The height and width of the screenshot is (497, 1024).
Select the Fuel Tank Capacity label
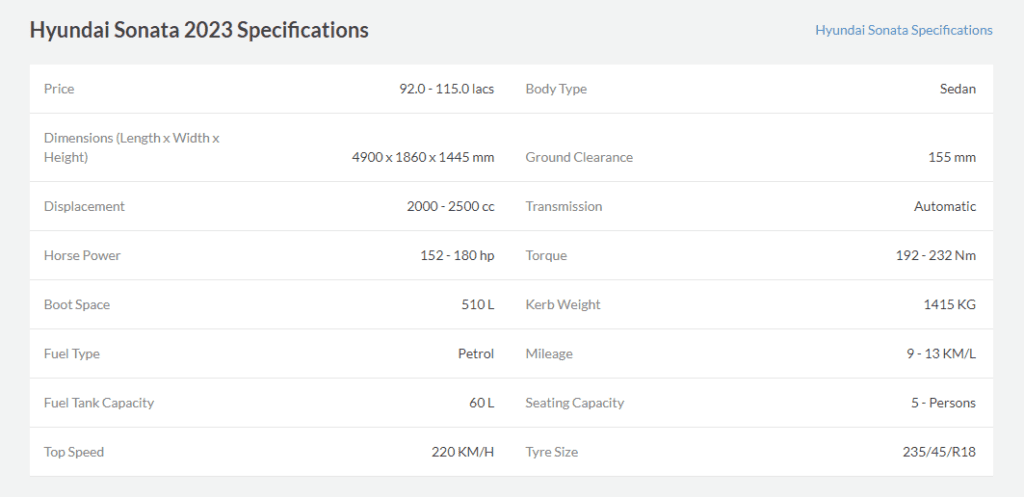click(99, 403)
